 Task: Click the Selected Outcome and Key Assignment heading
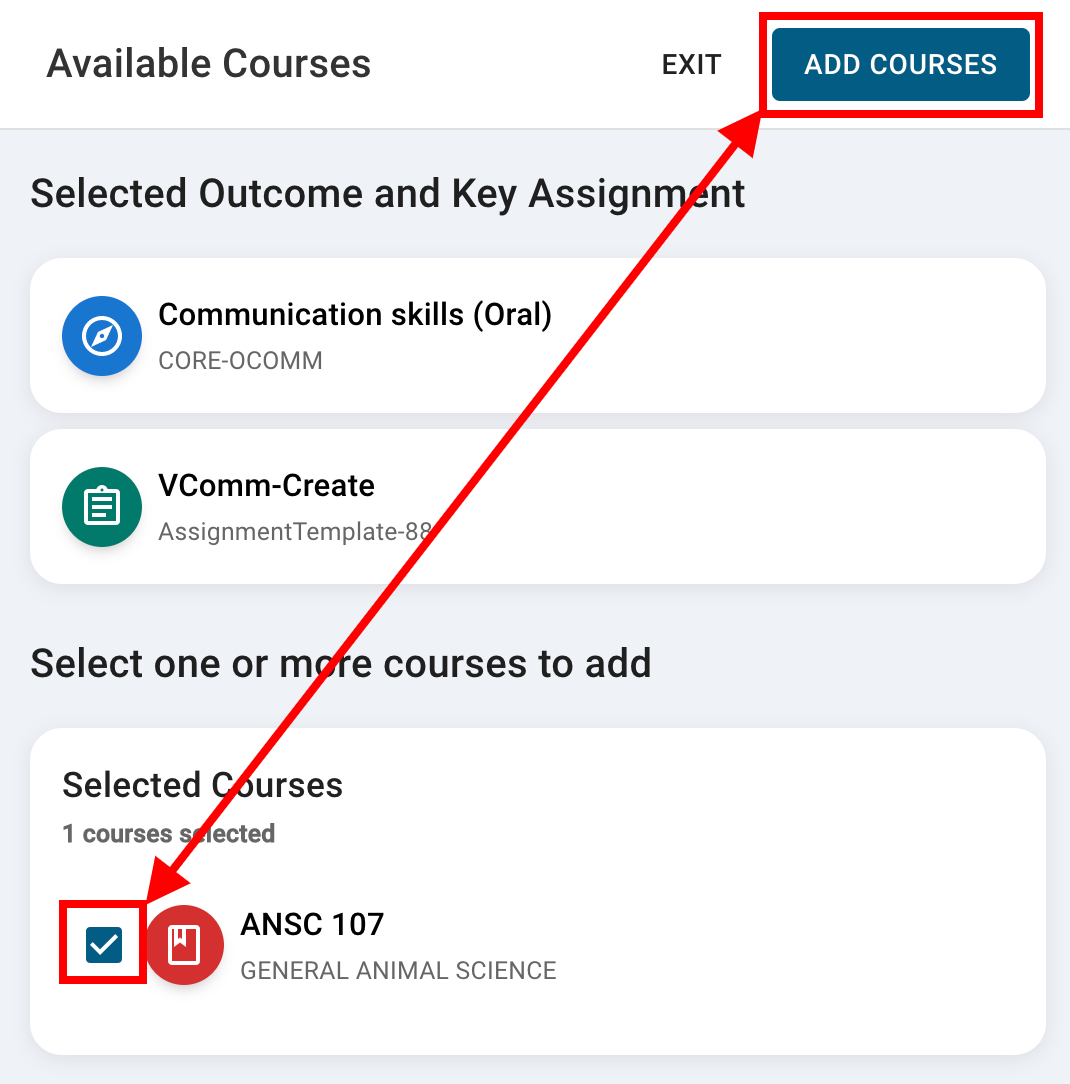[387, 193]
